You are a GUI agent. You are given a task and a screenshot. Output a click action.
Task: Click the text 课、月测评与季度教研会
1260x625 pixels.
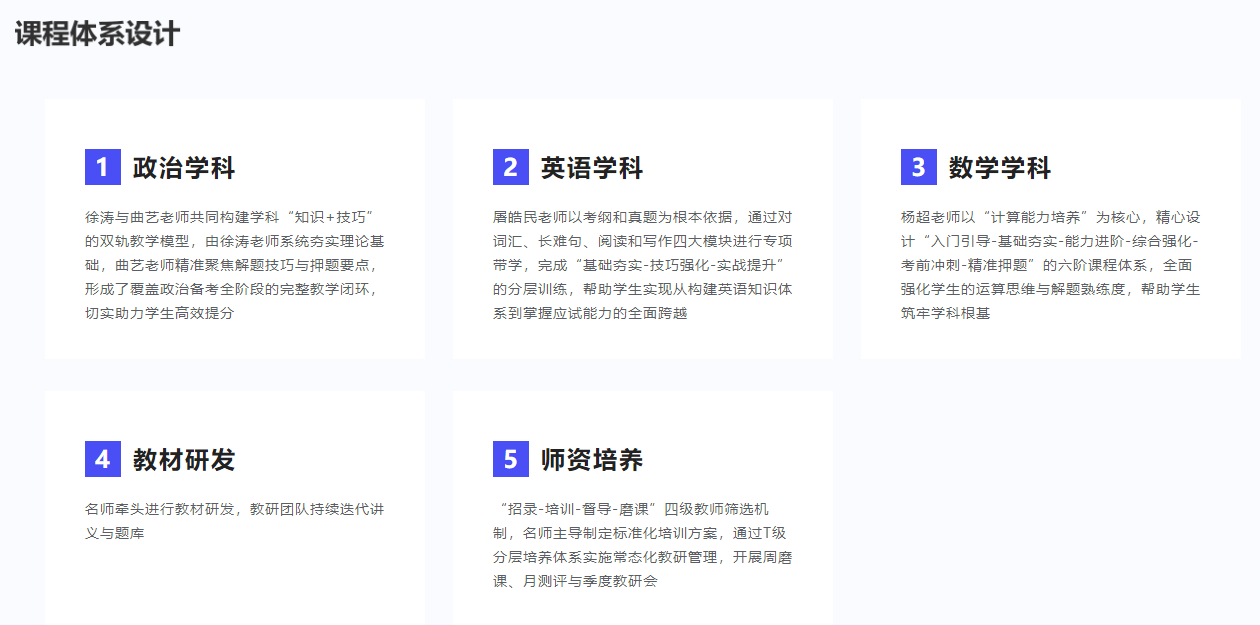click(575, 581)
